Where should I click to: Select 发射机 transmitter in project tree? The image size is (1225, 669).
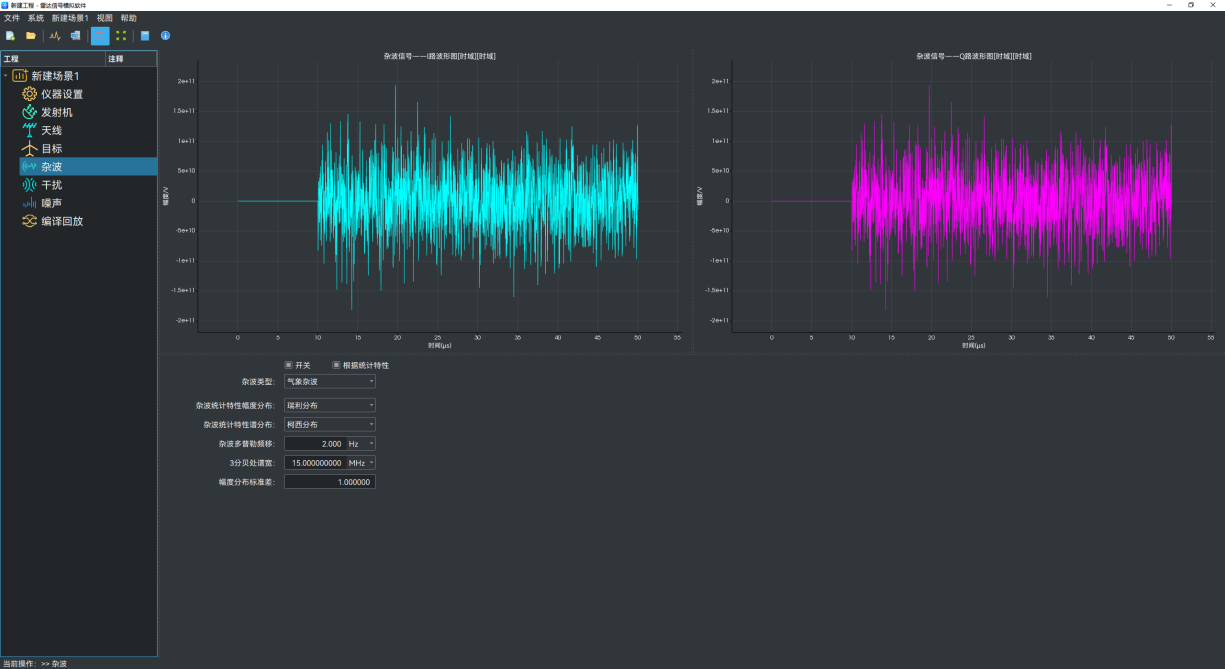tap(56, 112)
